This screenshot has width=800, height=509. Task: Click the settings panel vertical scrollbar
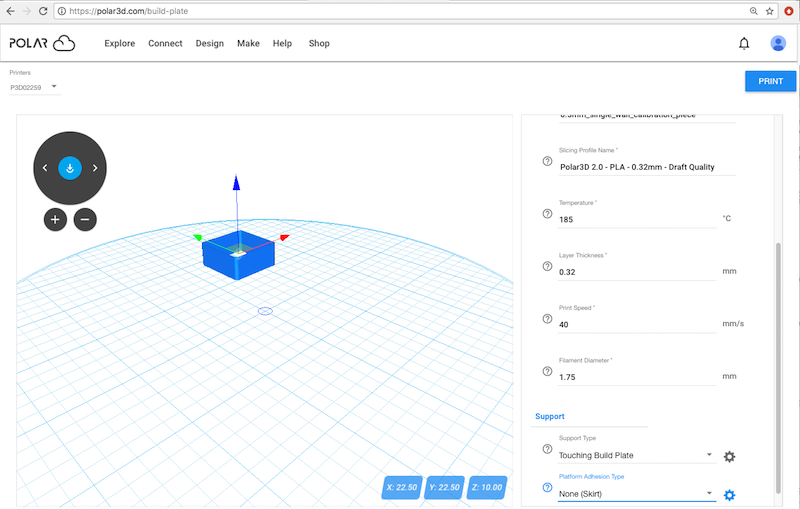(x=778, y=367)
